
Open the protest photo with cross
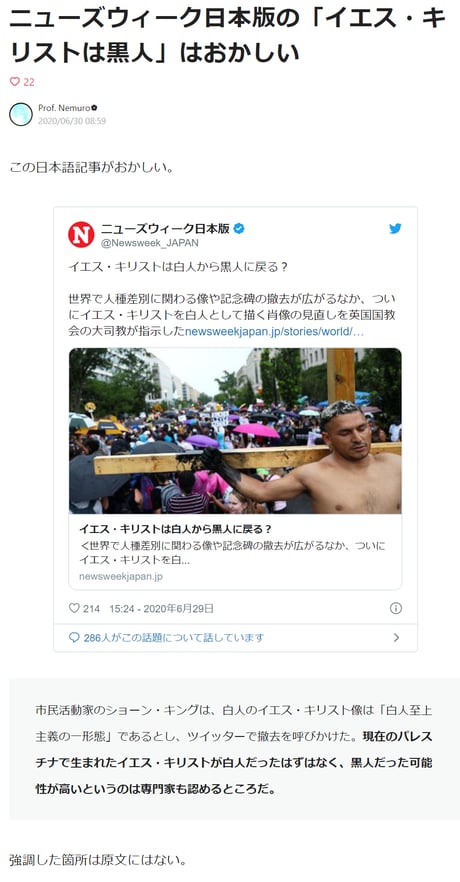tap(235, 431)
